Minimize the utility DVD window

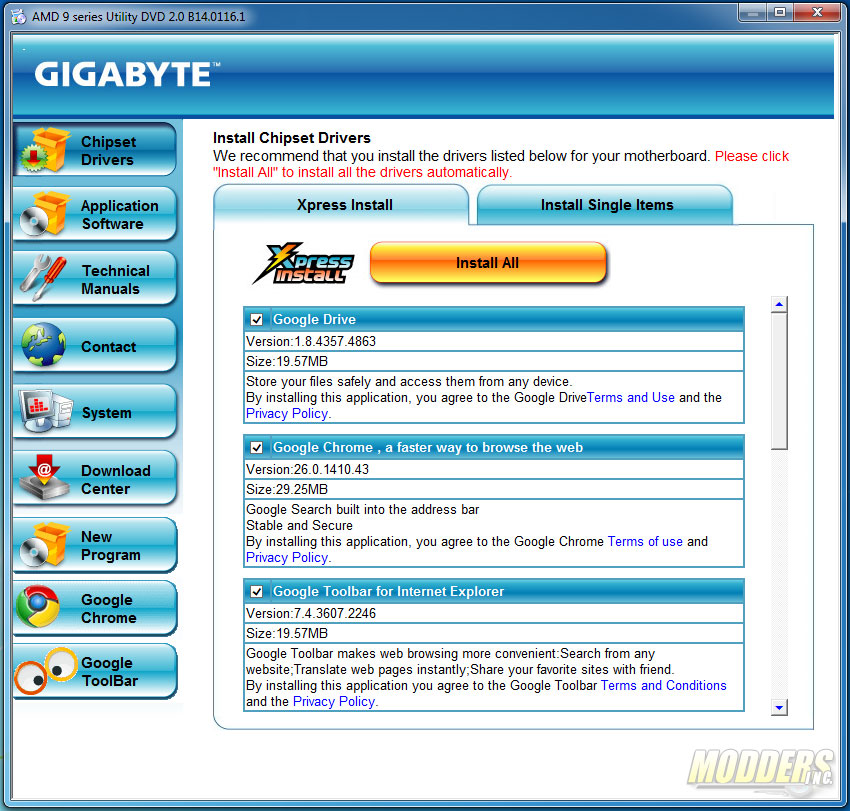click(752, 12)
